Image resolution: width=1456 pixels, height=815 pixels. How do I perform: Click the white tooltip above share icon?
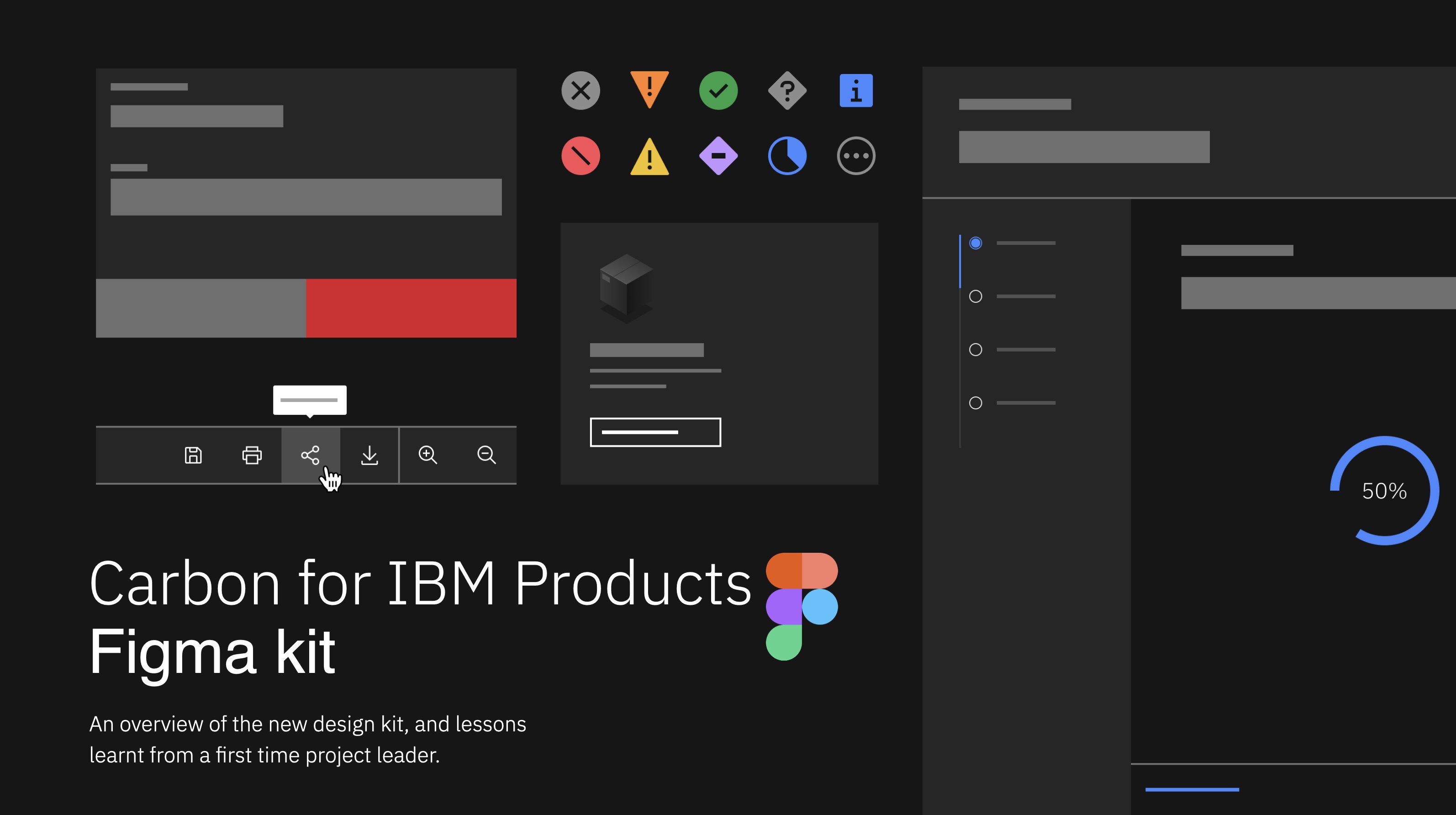tap(310, 400)
